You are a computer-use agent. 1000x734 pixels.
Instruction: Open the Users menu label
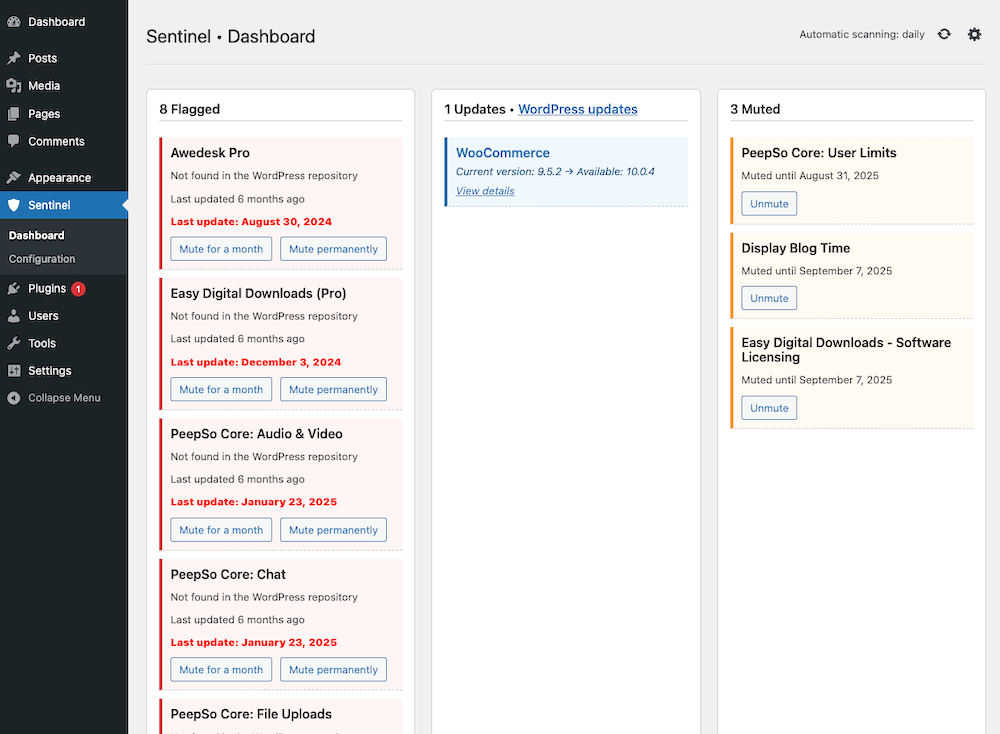click(43, 316)
